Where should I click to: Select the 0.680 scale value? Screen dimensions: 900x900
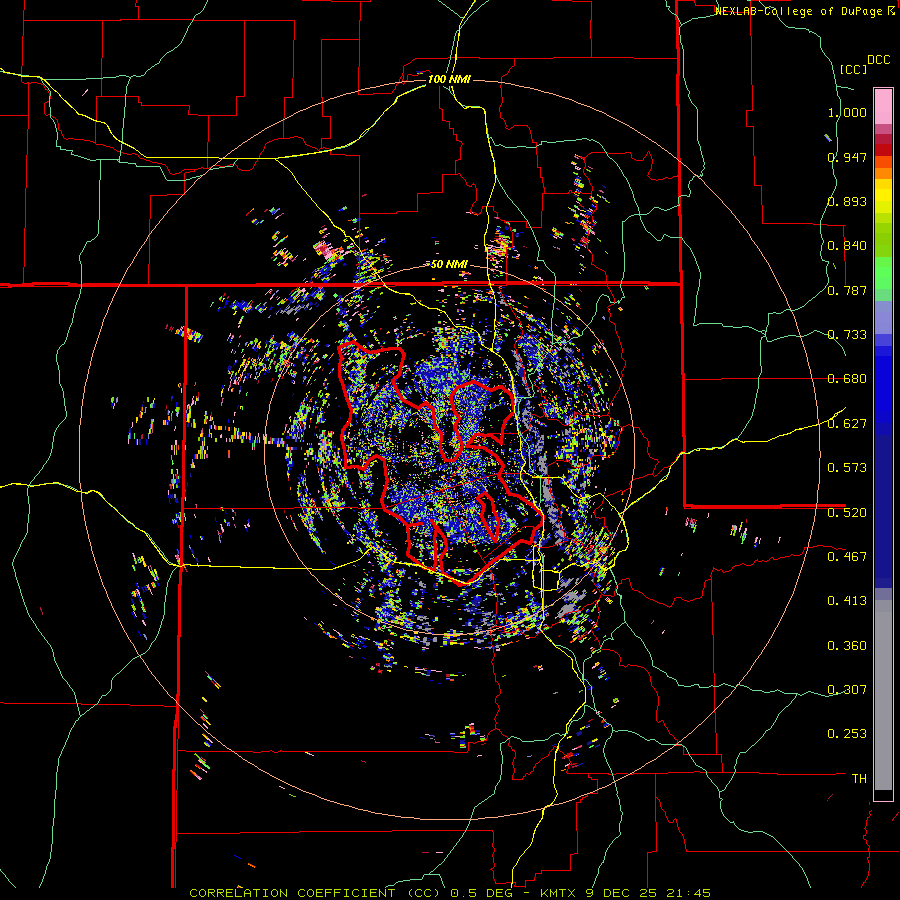coord(847,379)
